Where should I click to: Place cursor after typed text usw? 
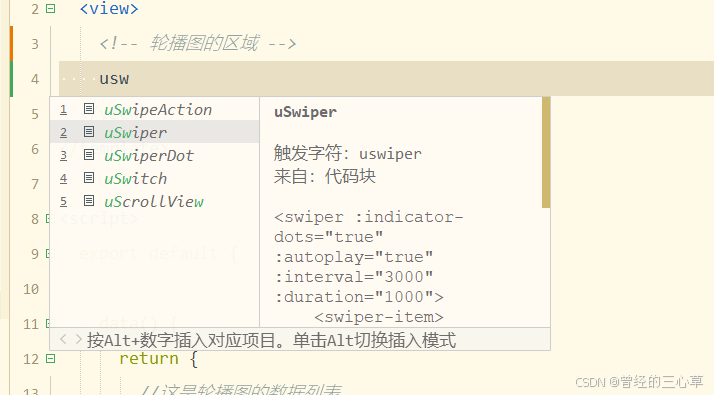[x=130, y=79]
